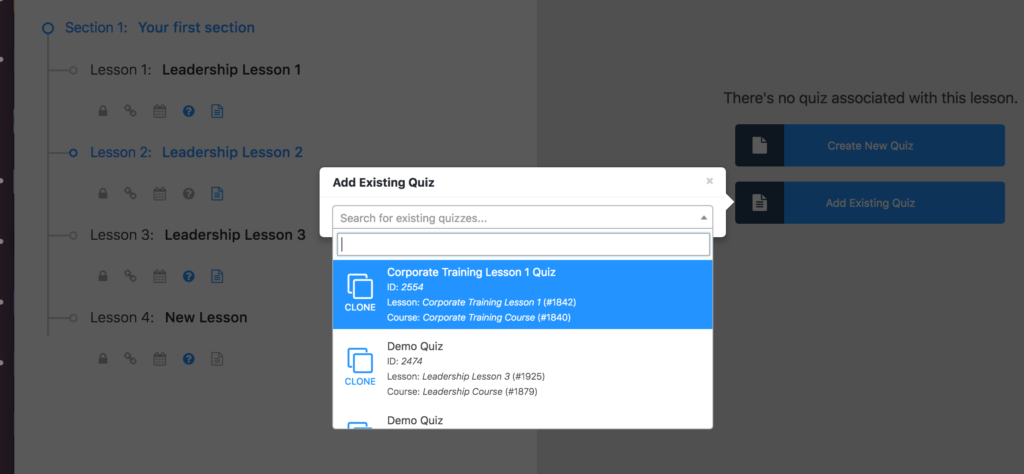The width and height of the screenshot is (1024, 474).
Task: Open the Search for existing quizzes combo box
Action: pos(522,217)
